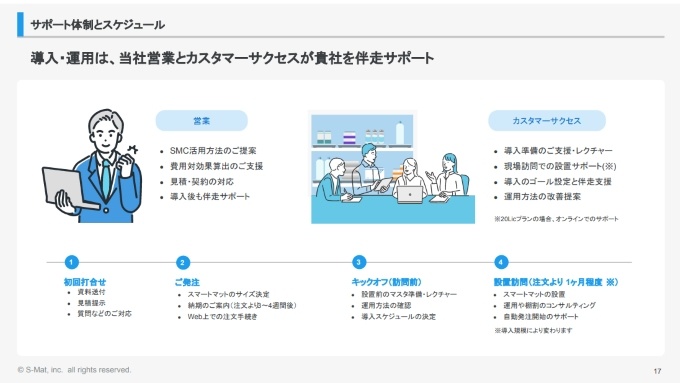680x383 pixels.
Task: Click the カスタマーサクセス pill label
Action: click(547, 121)
